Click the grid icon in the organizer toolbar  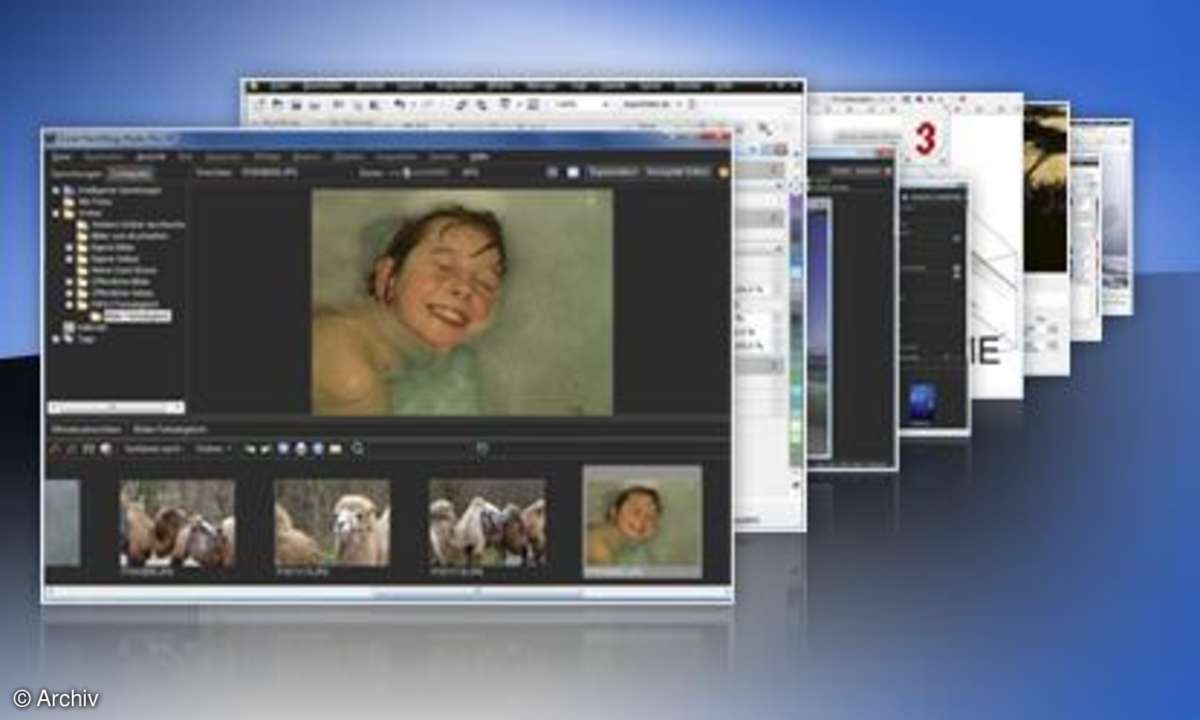89,450
